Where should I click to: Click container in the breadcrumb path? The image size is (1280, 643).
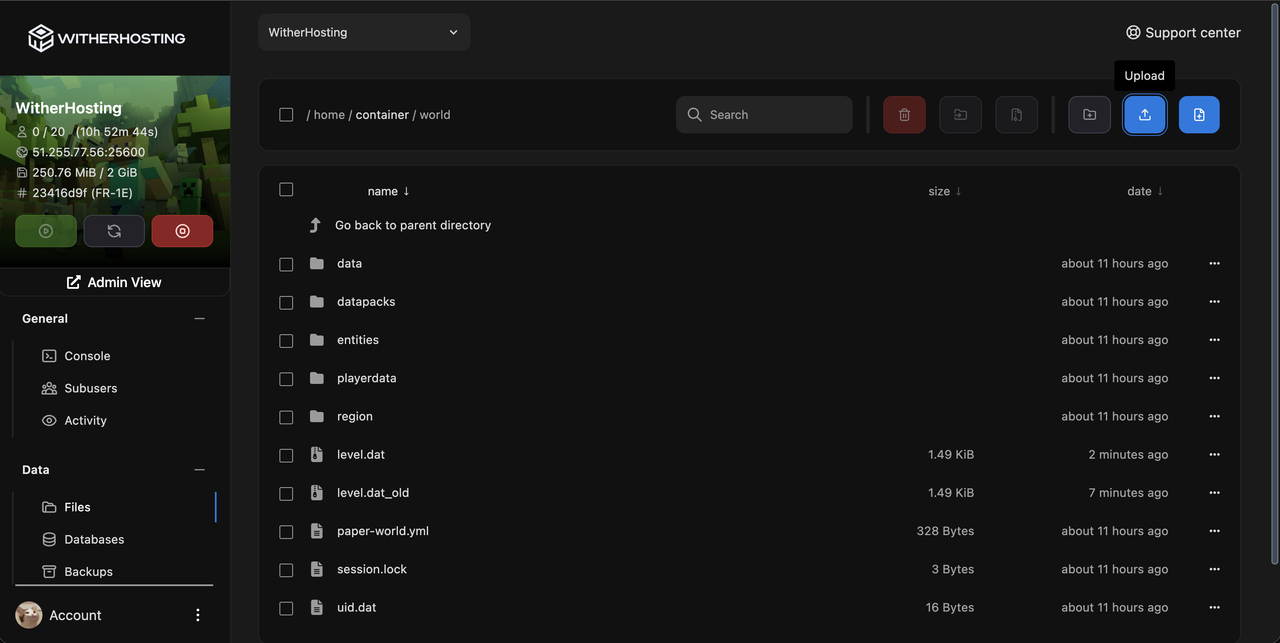point(382,115)
